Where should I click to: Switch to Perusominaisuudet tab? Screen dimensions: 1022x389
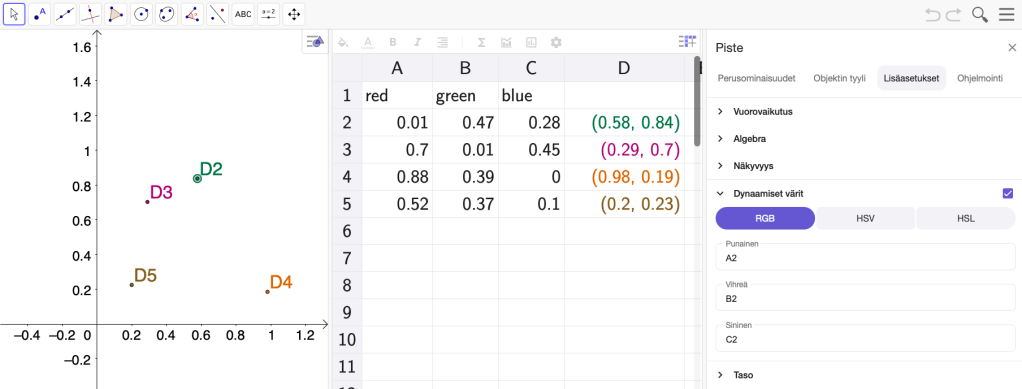(757, 78)
